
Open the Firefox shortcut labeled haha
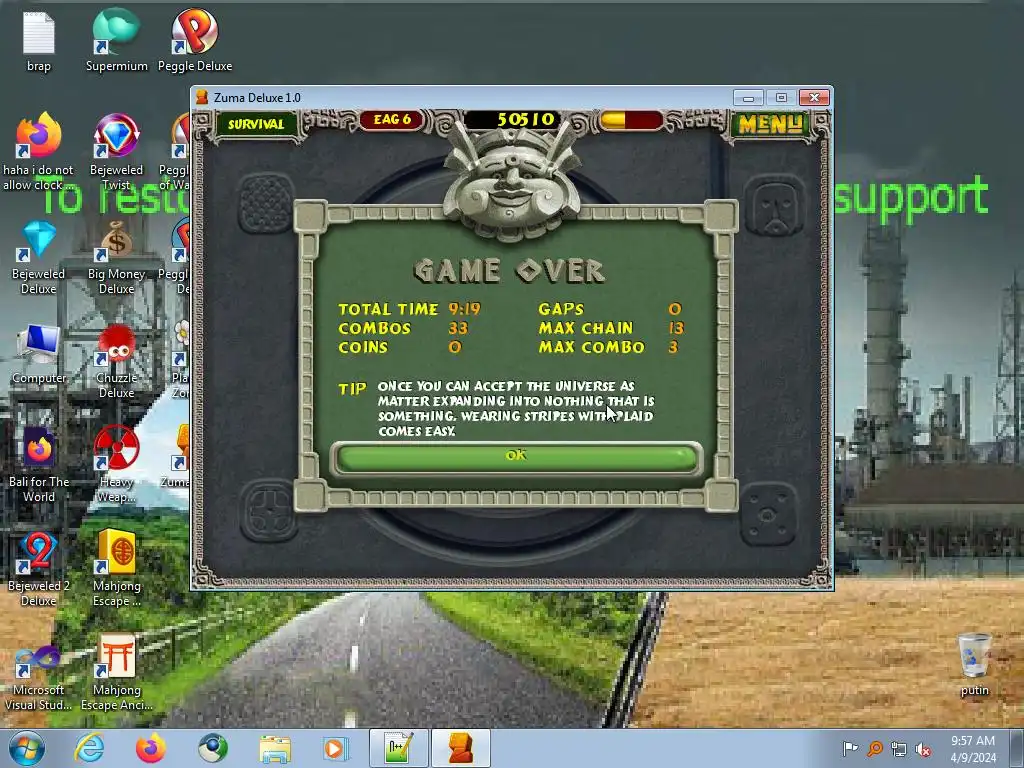(39, 152)
